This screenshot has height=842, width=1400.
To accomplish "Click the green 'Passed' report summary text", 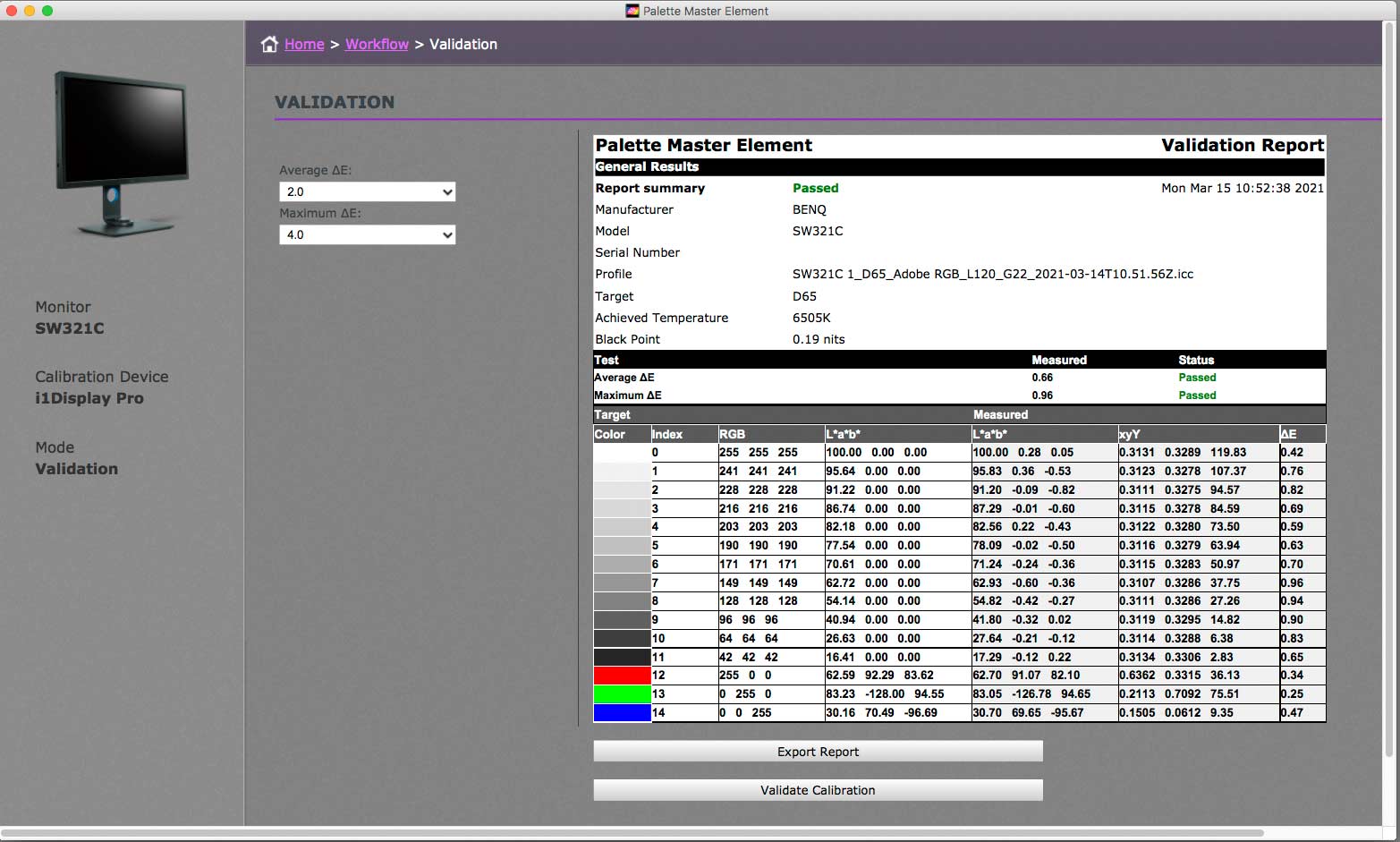I will (815, 188).
